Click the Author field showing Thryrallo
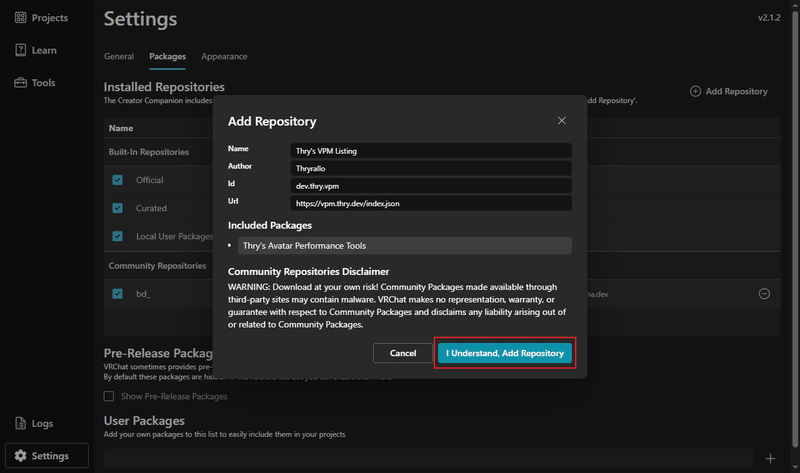The image size is (800, 473). (x=431, y=168)
